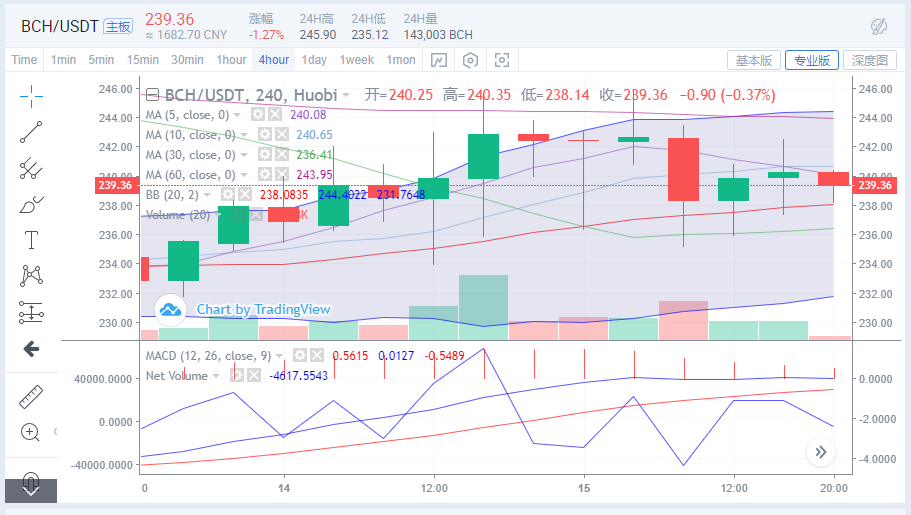Viewport: 911px width, 515px height.
Task: Switch to 深度图 depth chart view
Action: click(x=870, y=60)
